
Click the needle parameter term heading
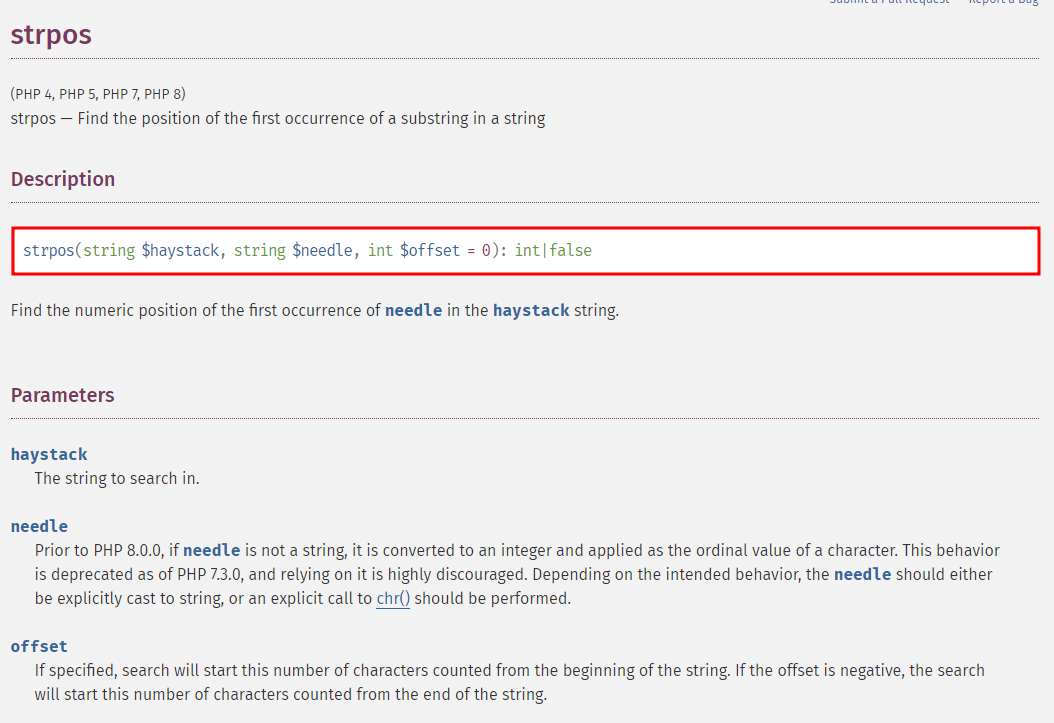[x=39, y=526]
